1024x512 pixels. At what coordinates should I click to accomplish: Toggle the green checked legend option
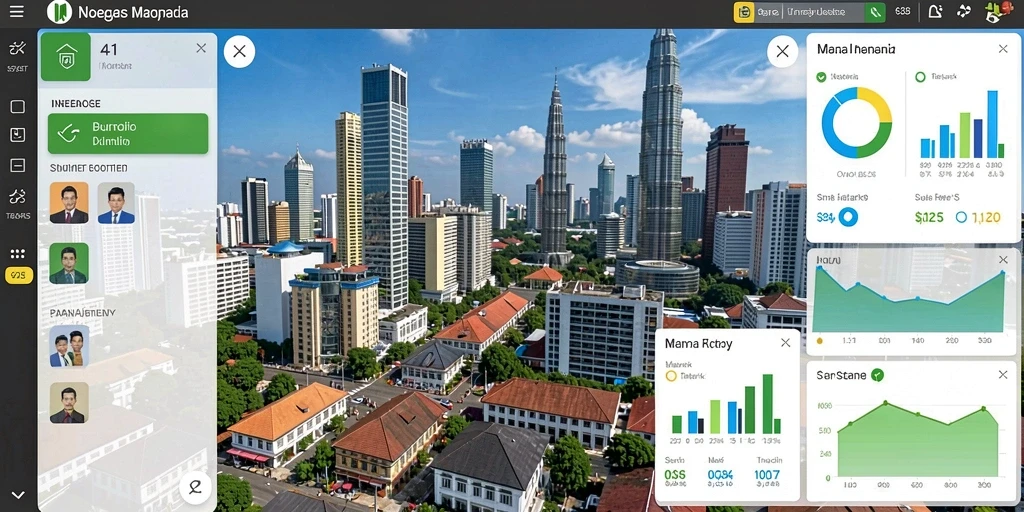click(821, 77)
